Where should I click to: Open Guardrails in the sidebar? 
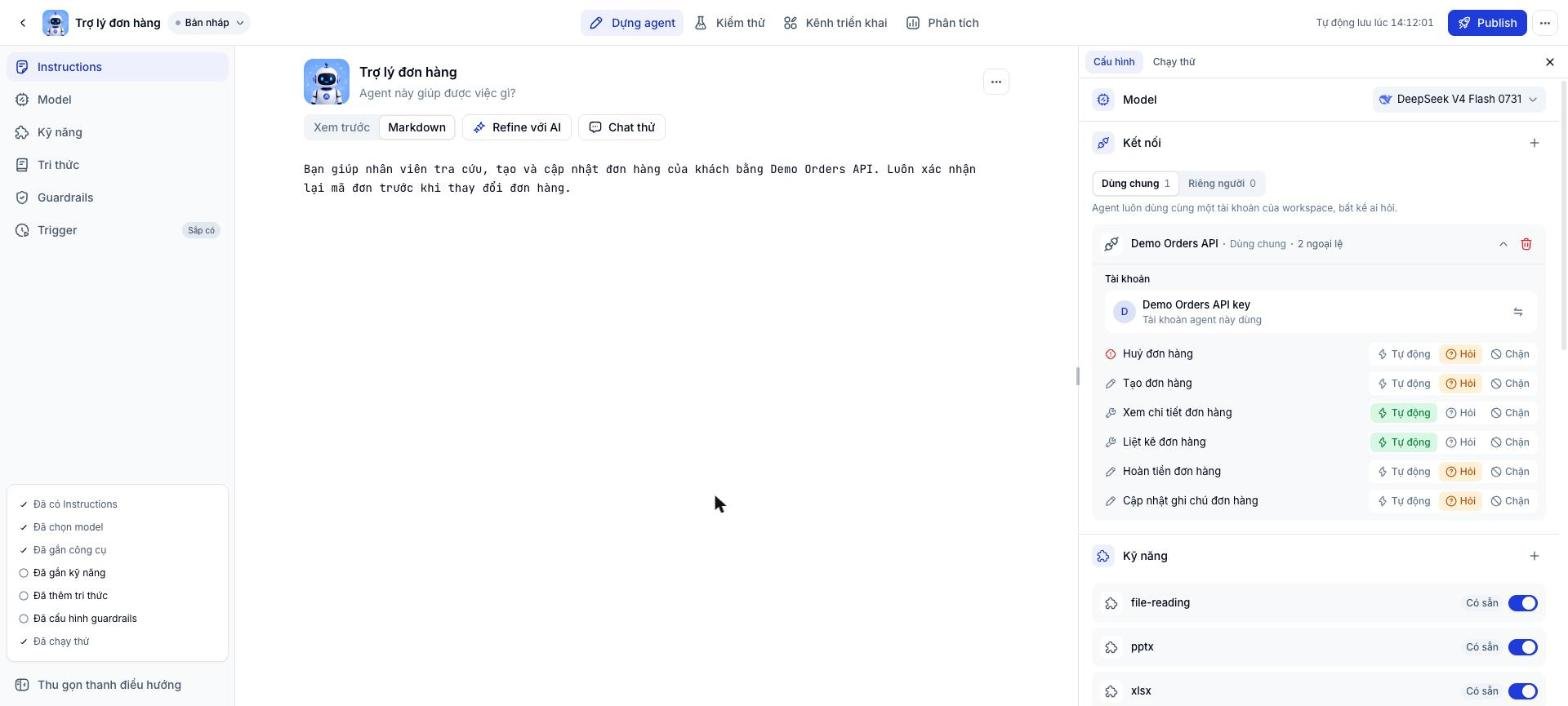point(117,198)
